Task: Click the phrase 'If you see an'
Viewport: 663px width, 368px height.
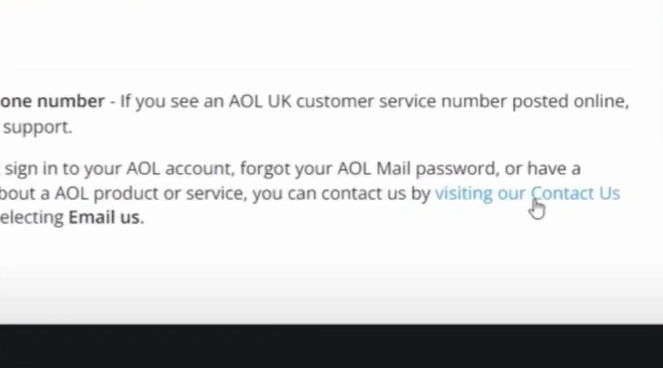Action: [x=172, y=102]
